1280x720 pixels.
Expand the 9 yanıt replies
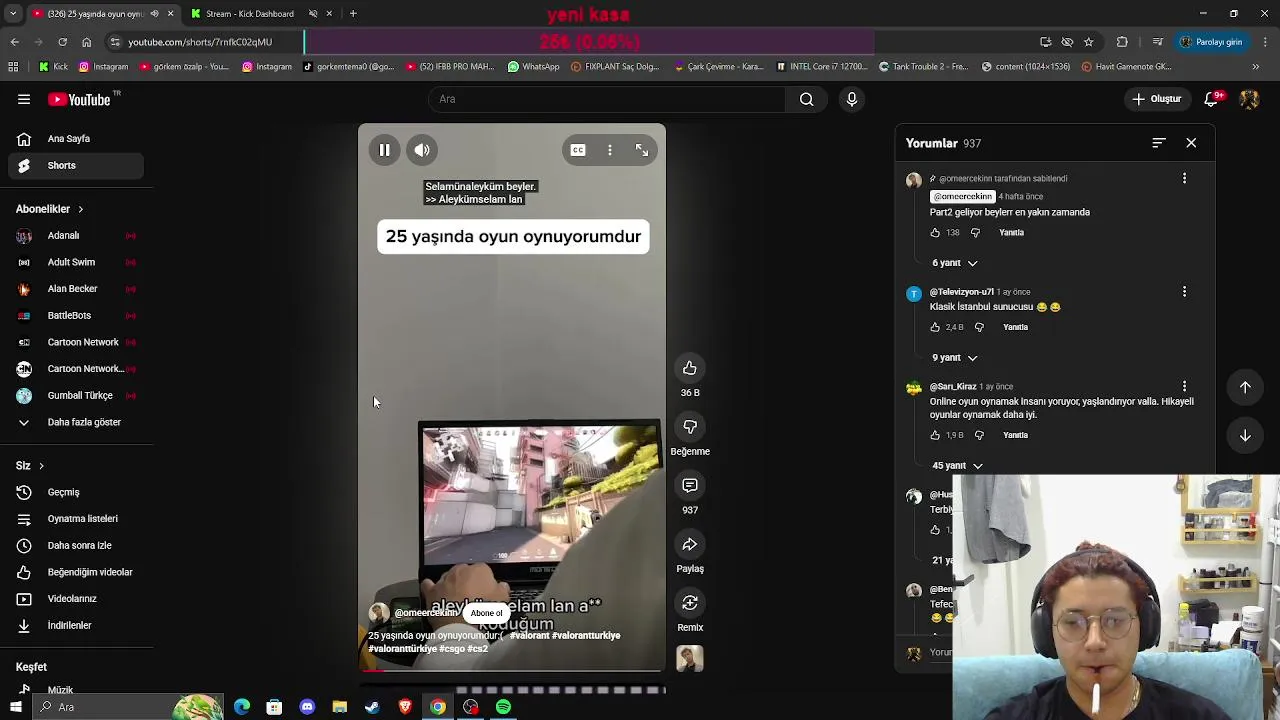[955, 357]
